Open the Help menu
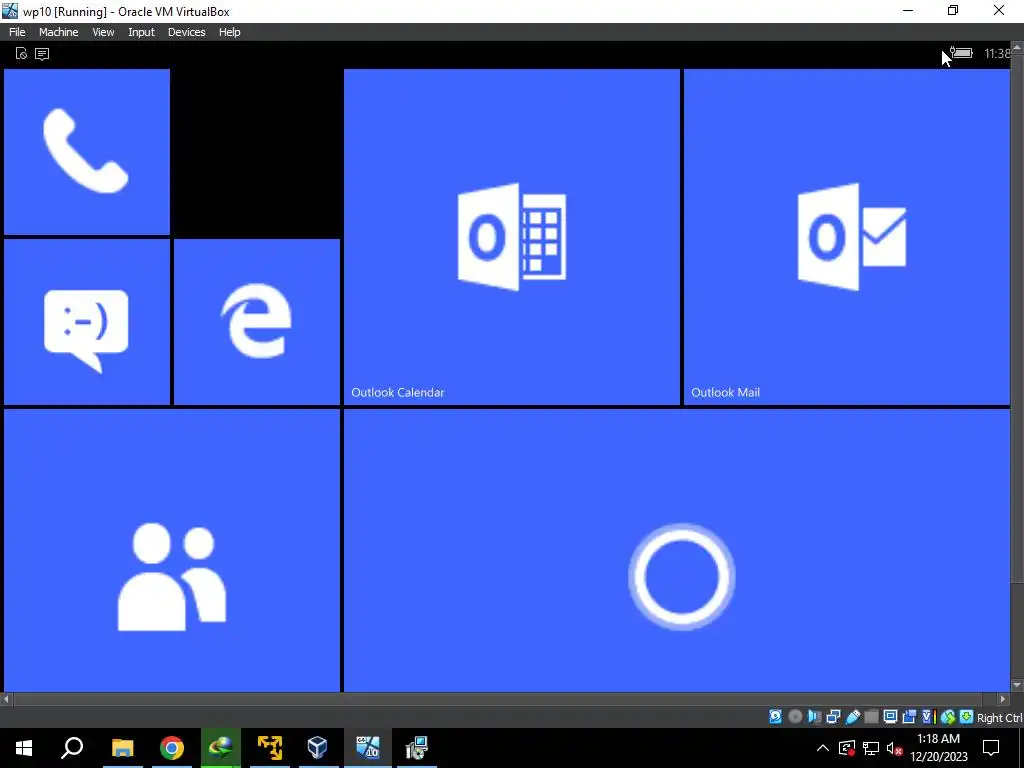 [x=229, y=32]
